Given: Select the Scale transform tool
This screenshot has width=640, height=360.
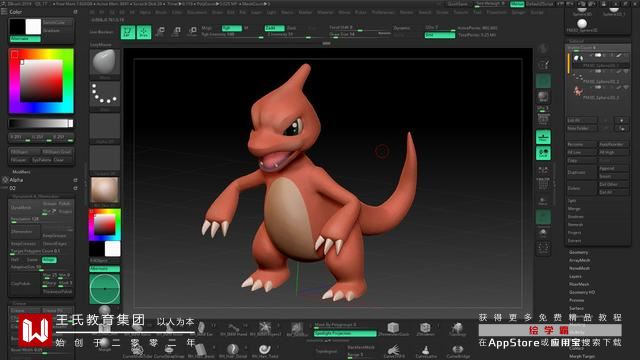Looking at the screenshot, I should [177, 31].
